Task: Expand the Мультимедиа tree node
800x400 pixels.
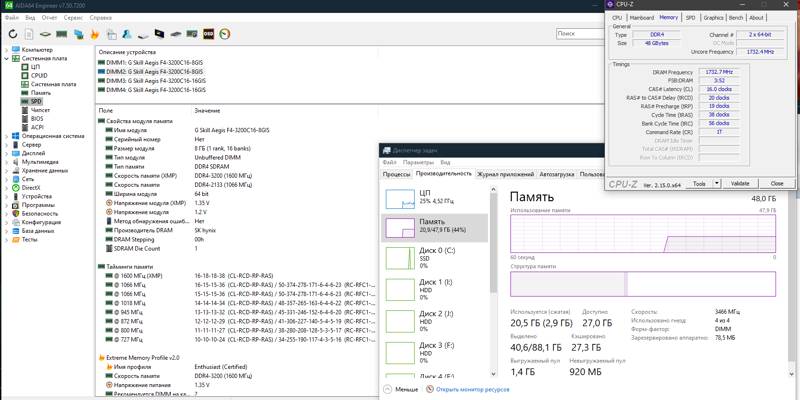Action: pos(7,162)
